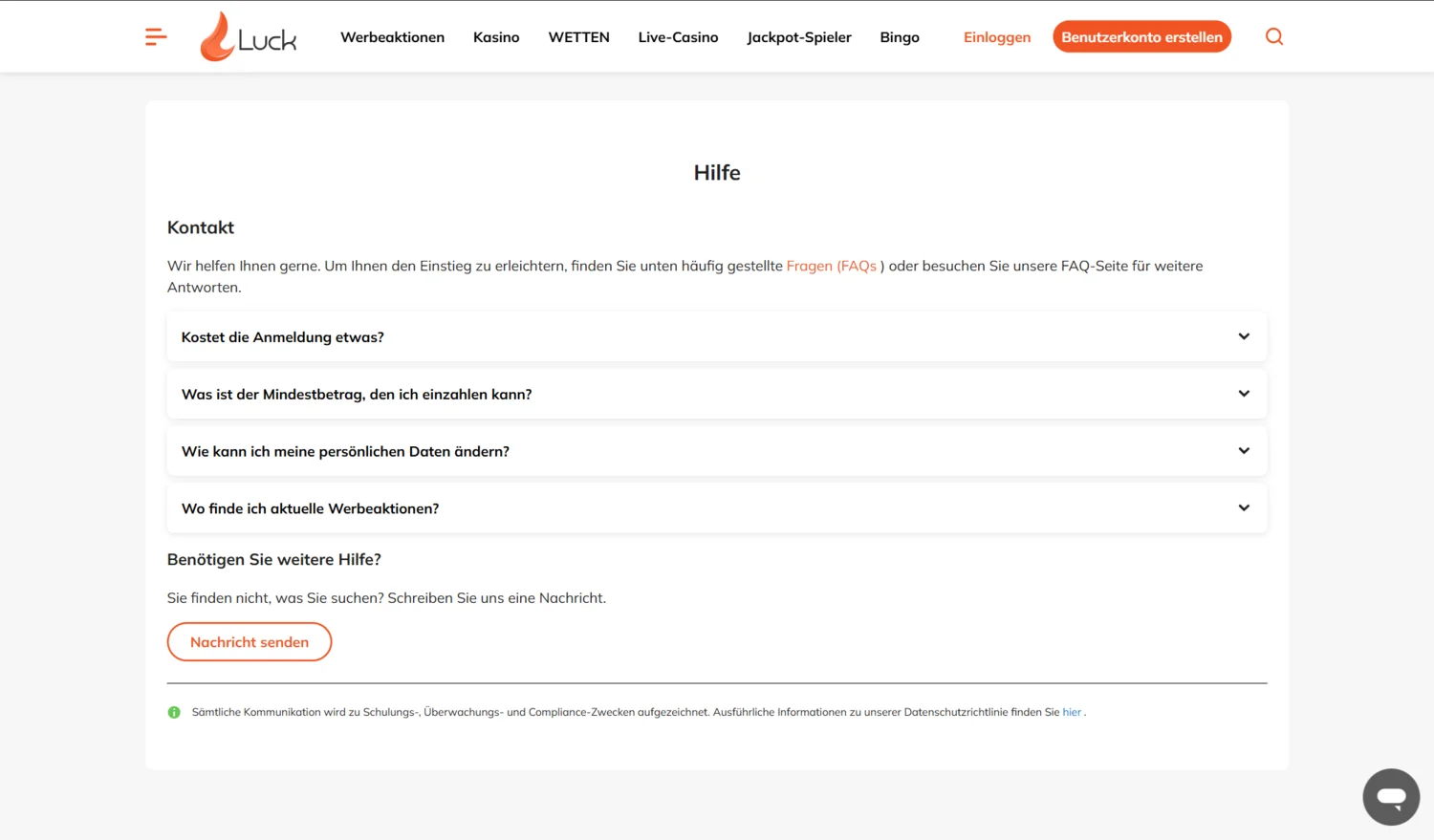Click the Einloggen login link
Image resolution: width=1434 pixels, height=840 pixels.
click(996, 37)
